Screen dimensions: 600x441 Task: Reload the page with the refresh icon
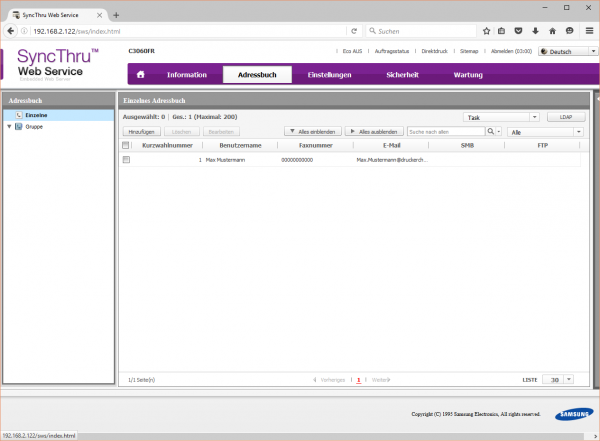354,31
